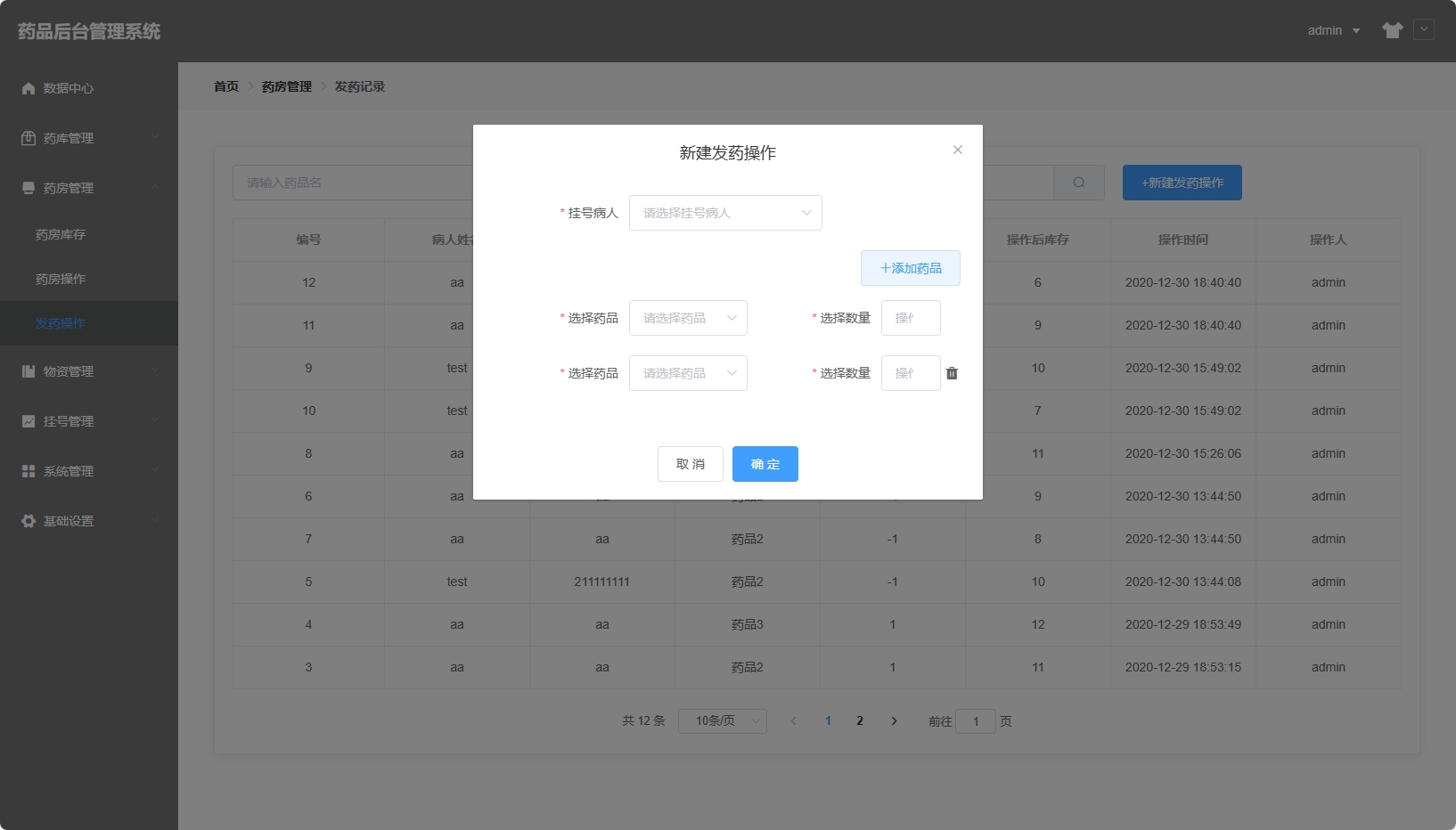Click the 编号 column header
Image resolution: width=1456 pixels, height=830 pixels.
308,240
